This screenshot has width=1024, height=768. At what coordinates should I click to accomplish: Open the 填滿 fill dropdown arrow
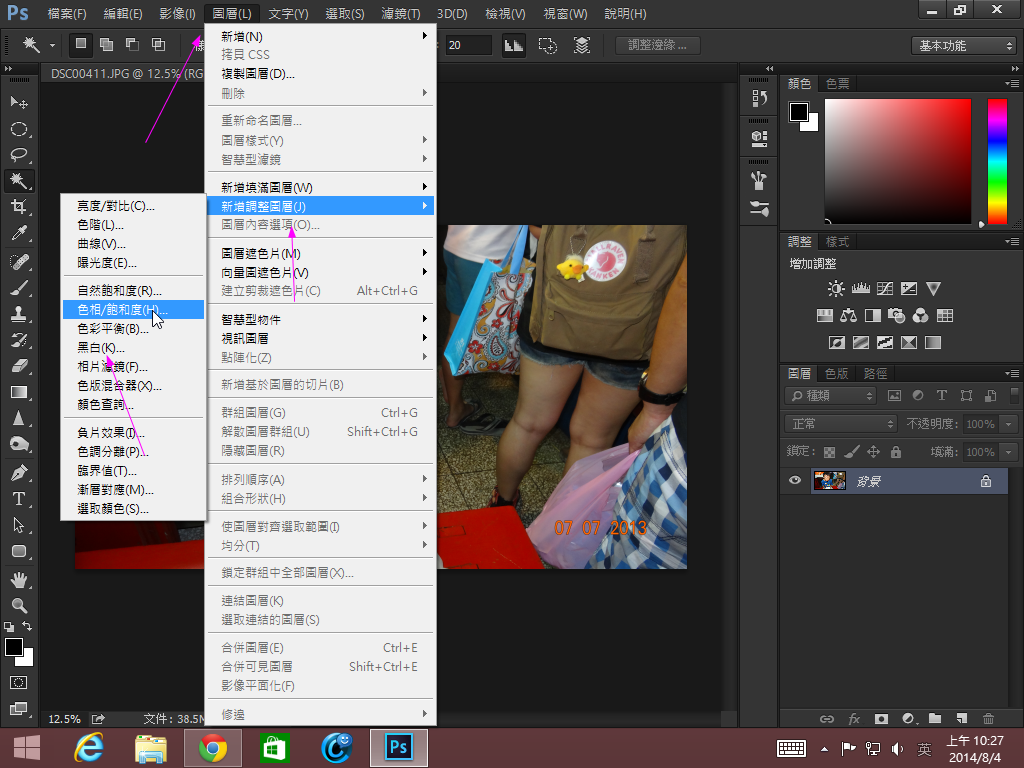pos(1009,452)
